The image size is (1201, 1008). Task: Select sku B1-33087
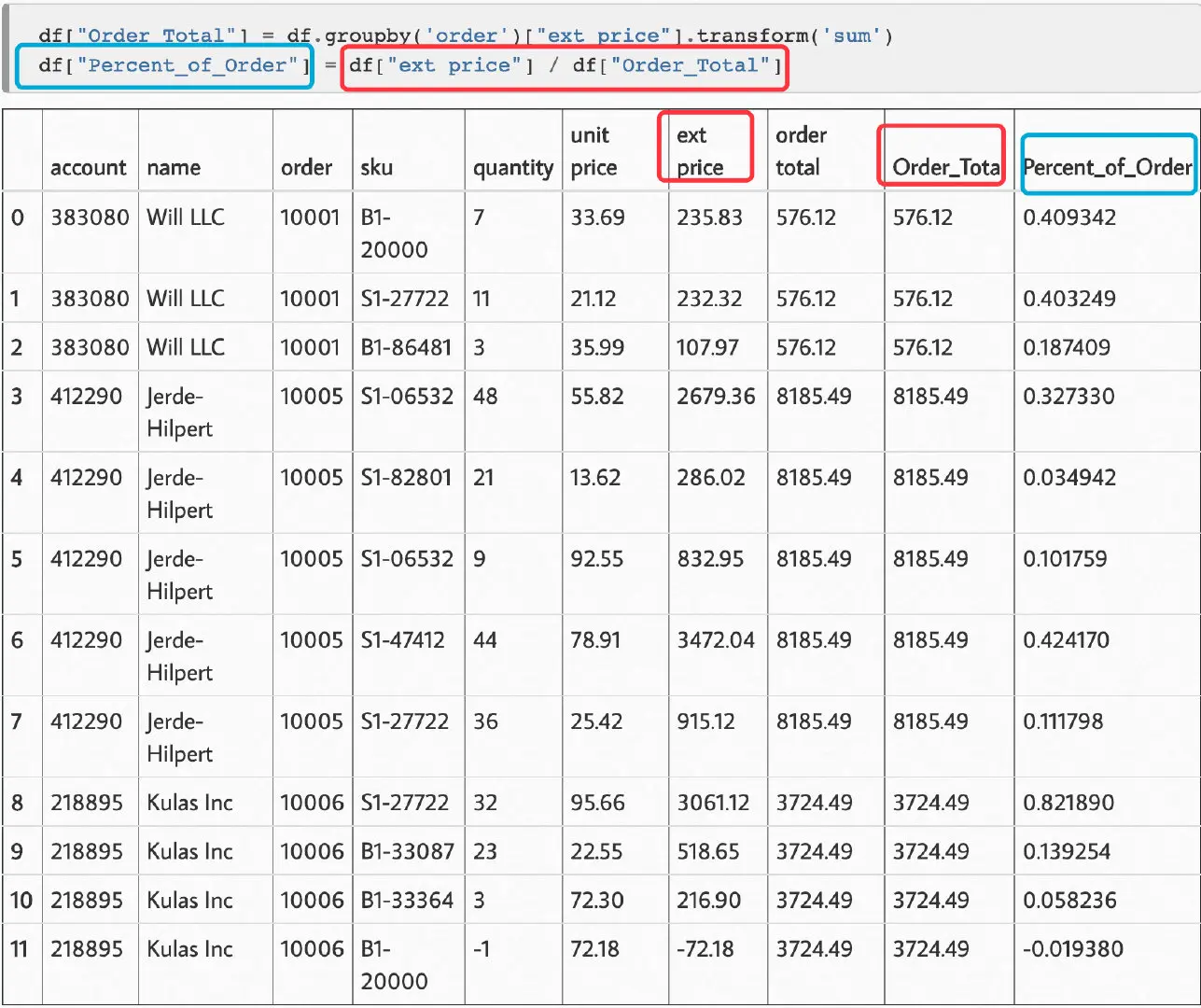coord(408,851)
